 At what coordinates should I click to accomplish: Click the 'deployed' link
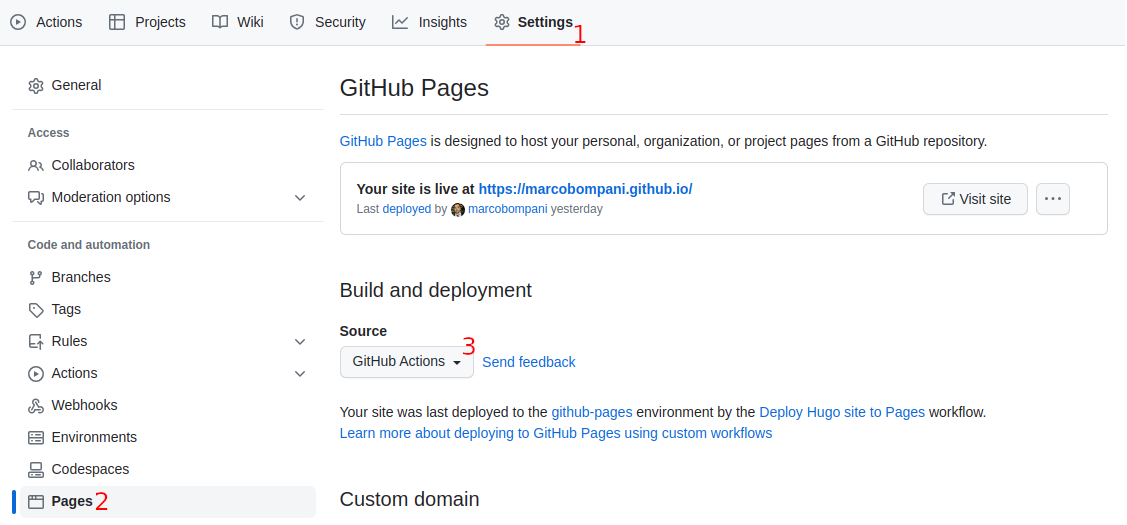coord(407,209)
